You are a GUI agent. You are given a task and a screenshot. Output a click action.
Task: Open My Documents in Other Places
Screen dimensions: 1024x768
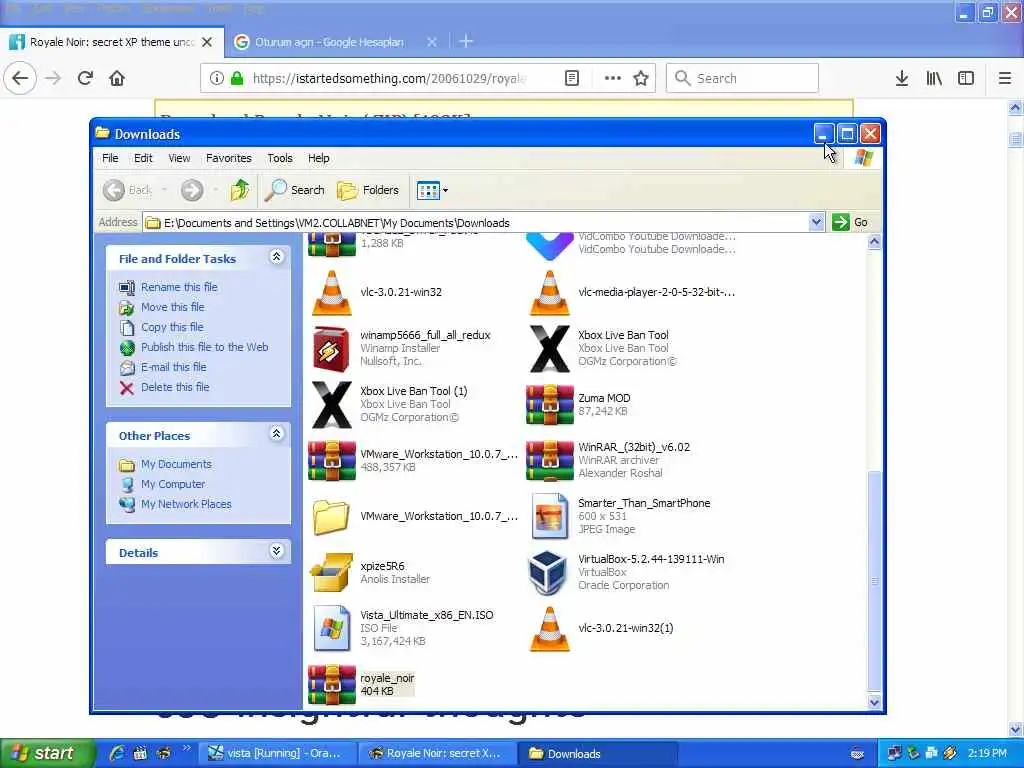tap(176, 464)
